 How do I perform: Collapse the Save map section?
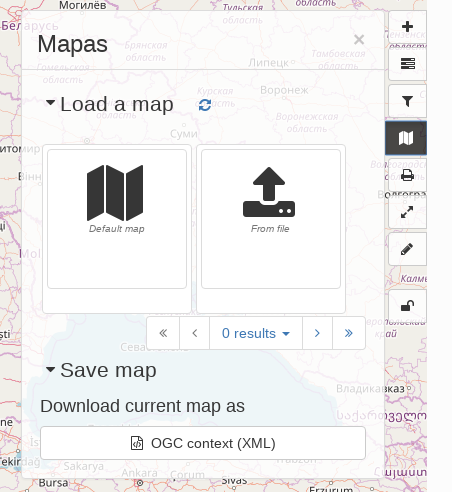pyautogui.click(x=50, y=369)
